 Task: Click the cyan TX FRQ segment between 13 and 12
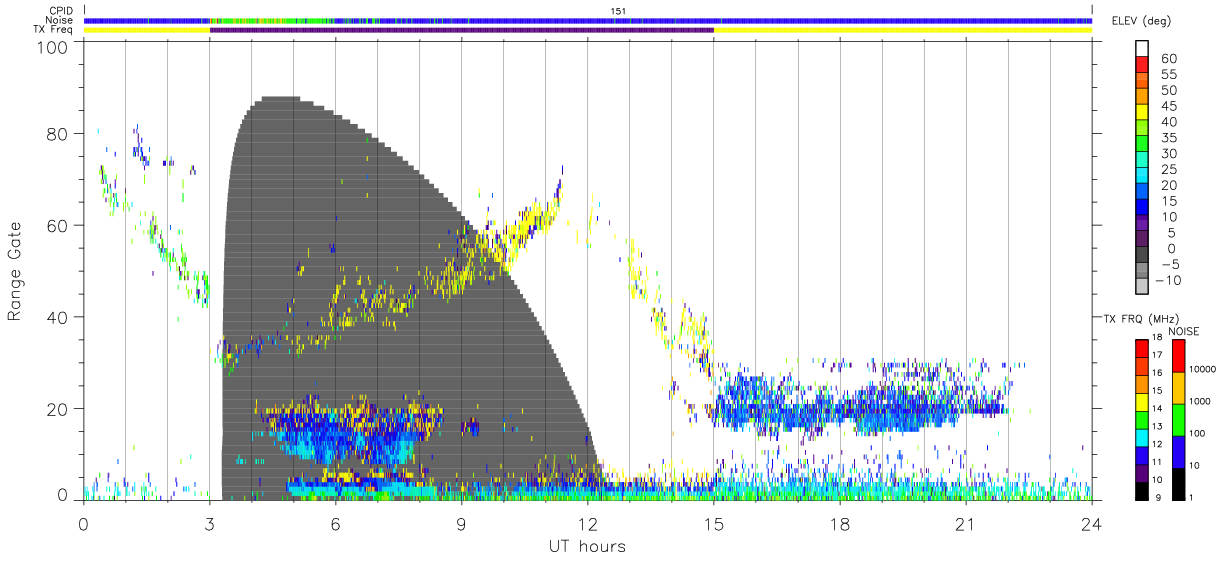(x=1141, y=438)
